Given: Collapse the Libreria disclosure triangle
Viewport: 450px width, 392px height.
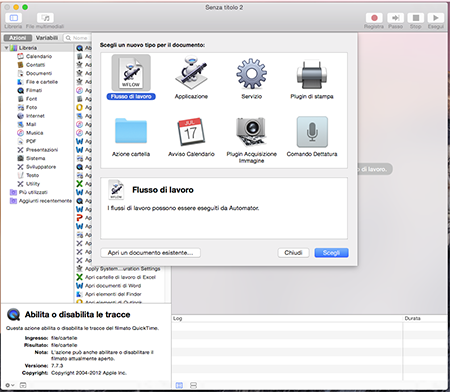Looking at the screenshot, I should click(x=6, y=48).
